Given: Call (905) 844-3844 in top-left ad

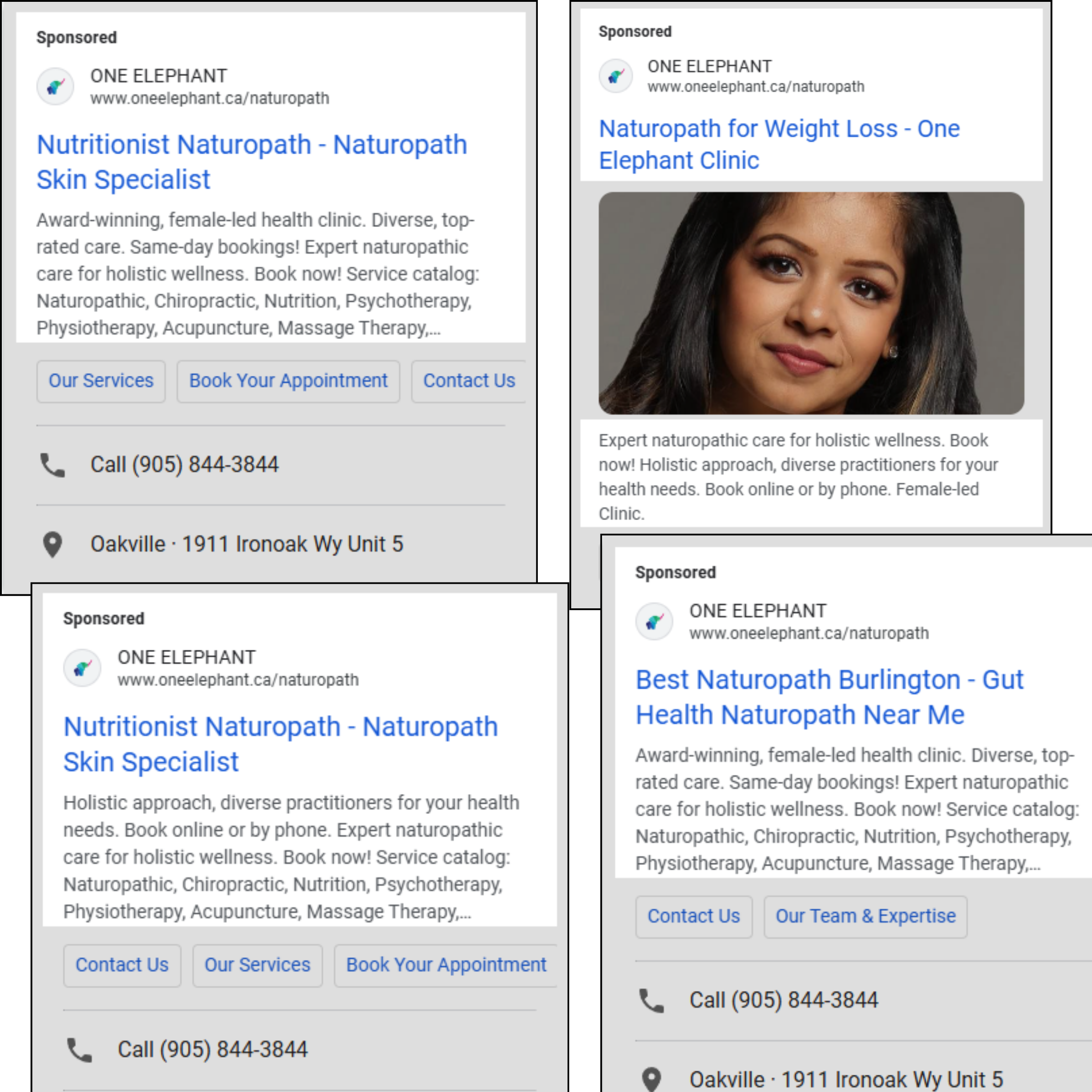Looking at the screenshot, I should tap(184, 465).
